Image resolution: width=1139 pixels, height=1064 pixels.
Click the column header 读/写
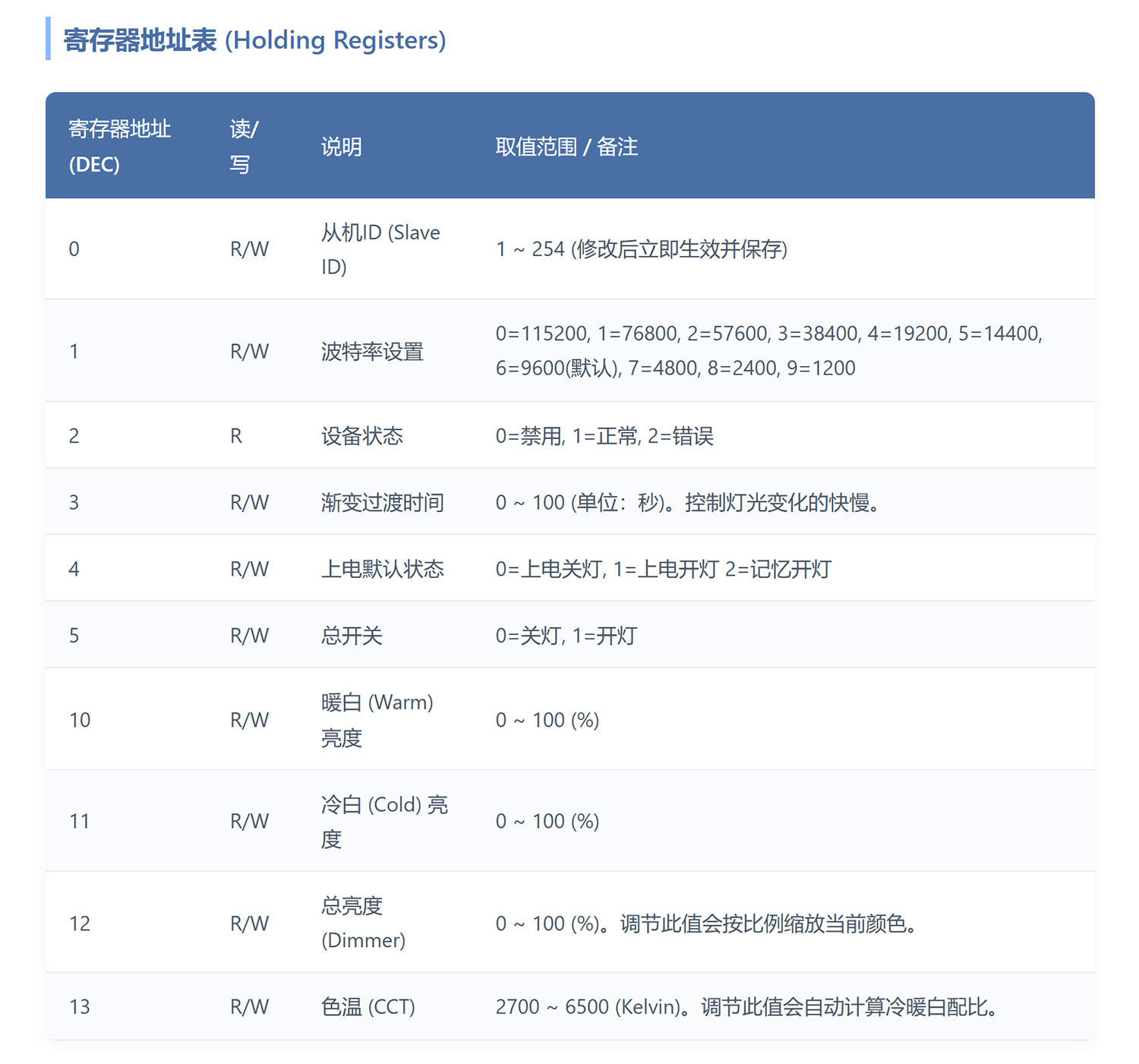[x=244, y=146]
